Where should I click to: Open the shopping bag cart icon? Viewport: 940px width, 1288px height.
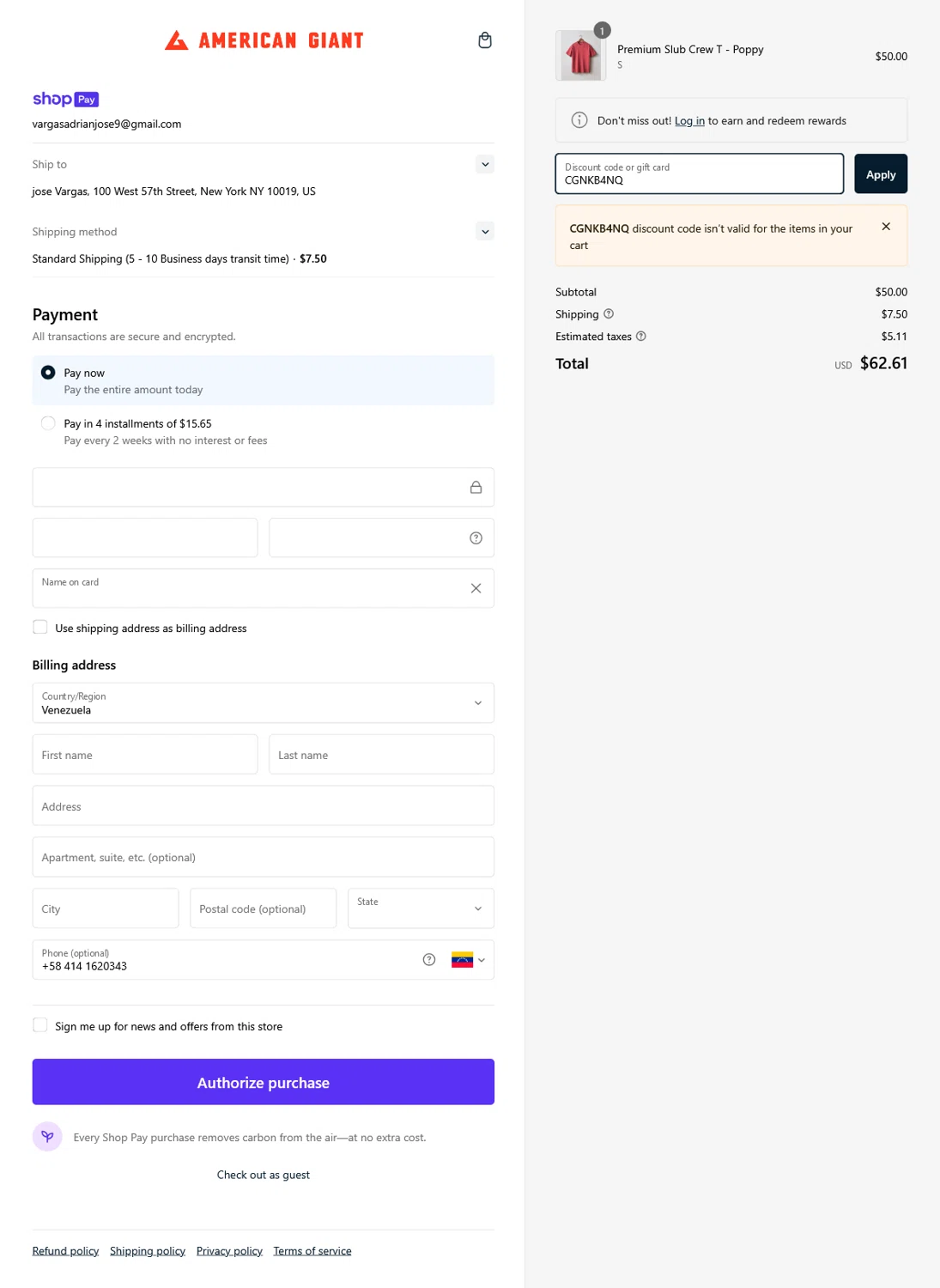point(485,40)
